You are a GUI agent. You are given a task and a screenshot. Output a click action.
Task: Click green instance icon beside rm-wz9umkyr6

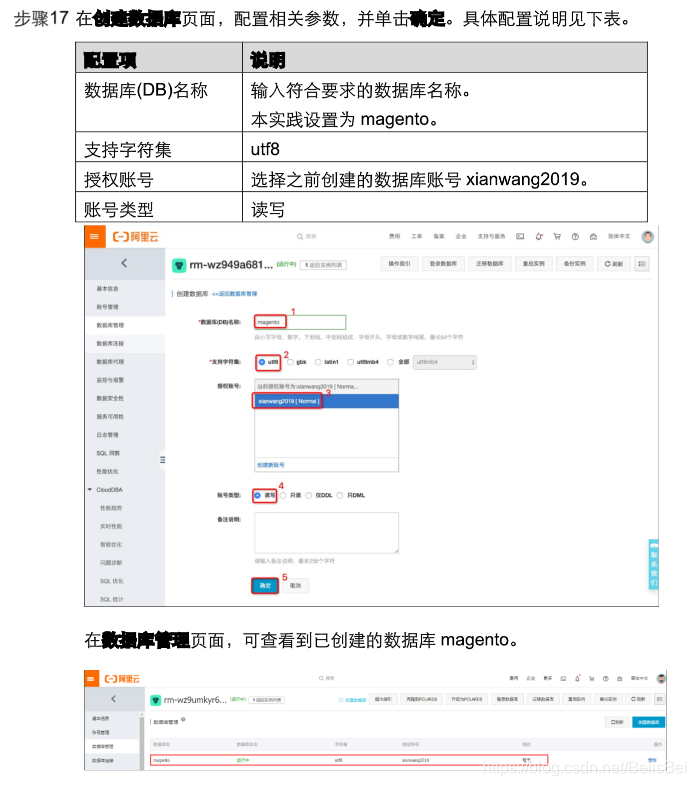[155, 700]
